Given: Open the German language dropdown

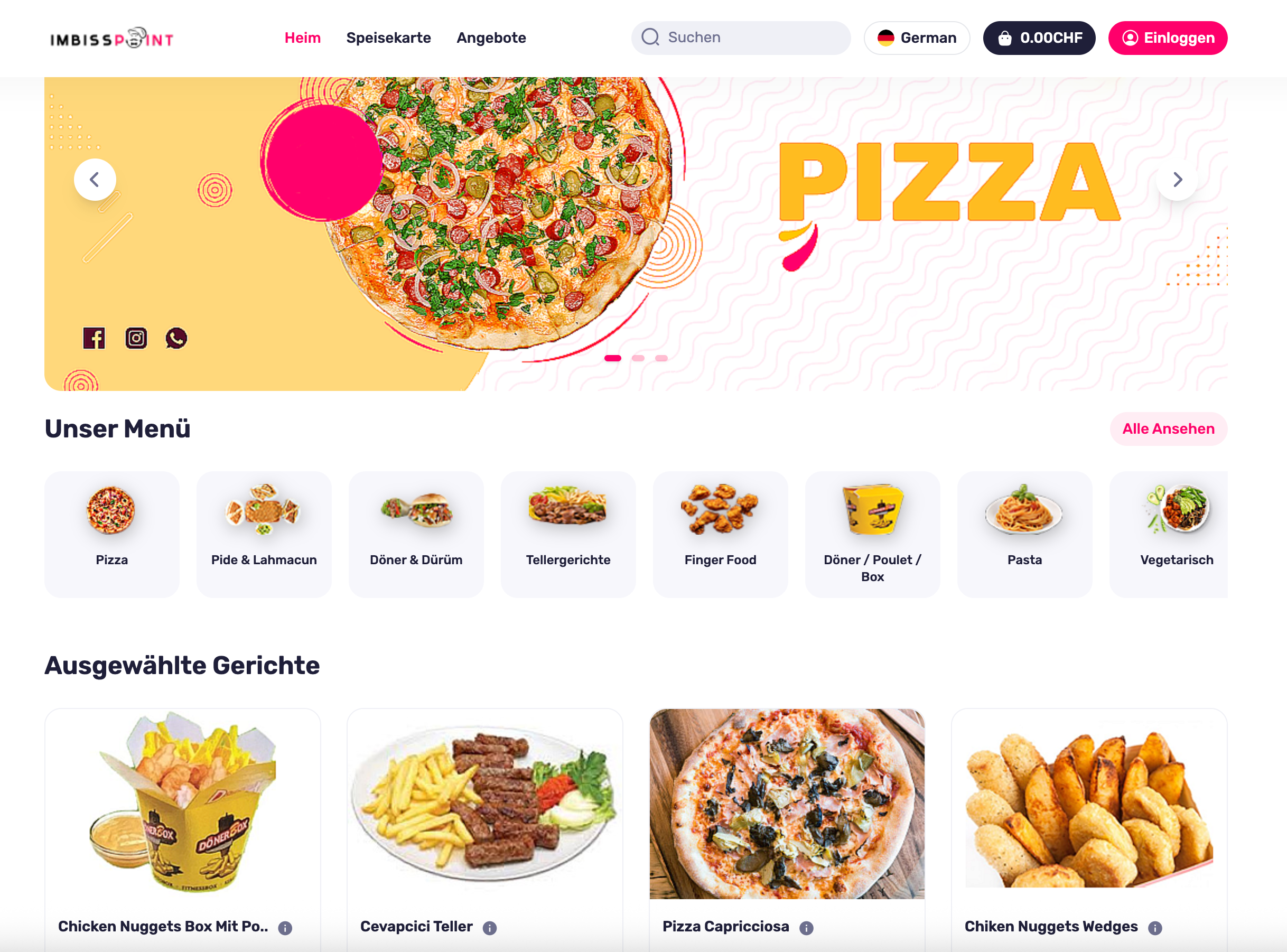Looking at the screenshot, I should [917, 38].
